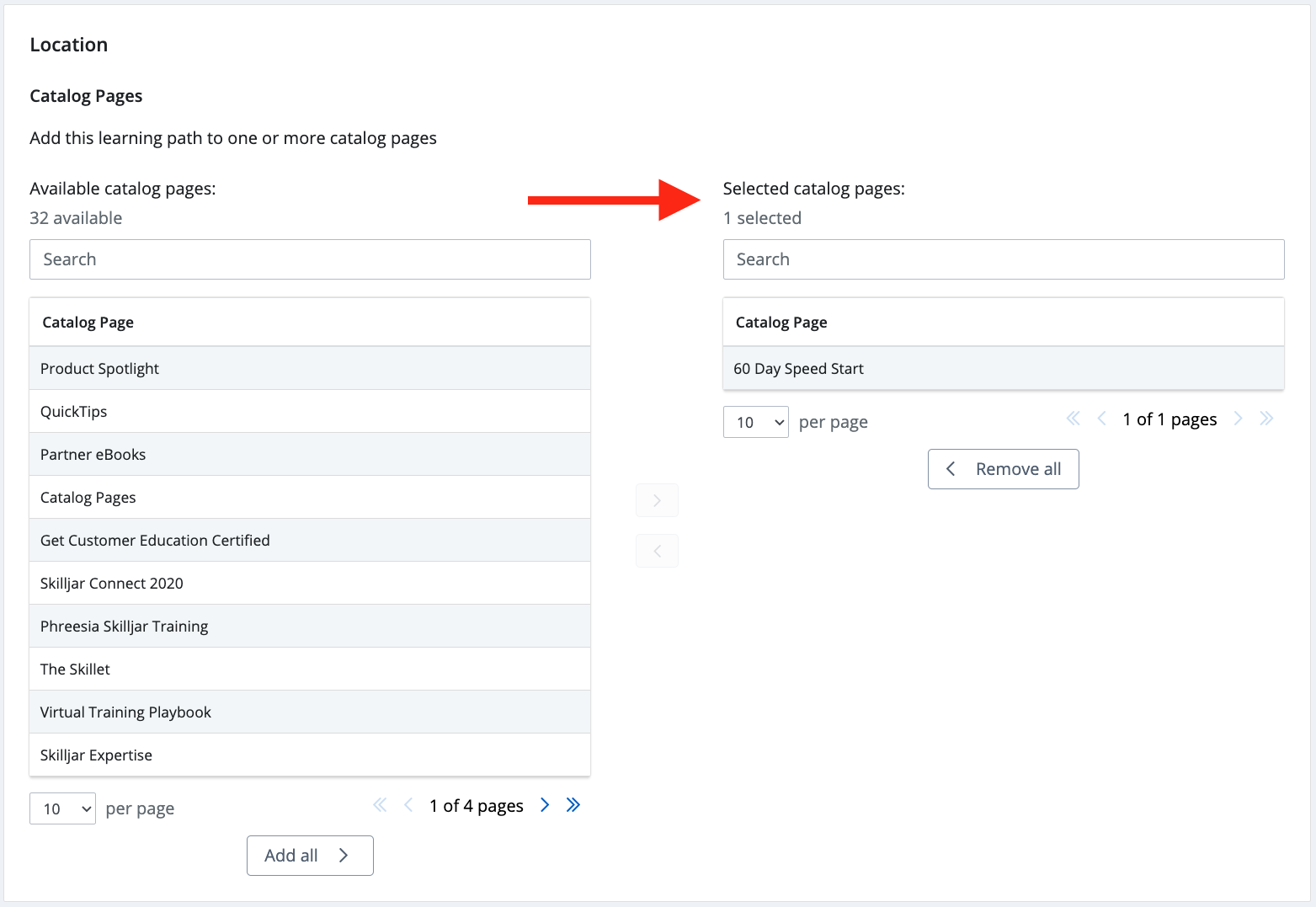The image size is (1316, 907).
Task: Select 60 Day Speed Start in selected list
Action: coord(1003,369)
